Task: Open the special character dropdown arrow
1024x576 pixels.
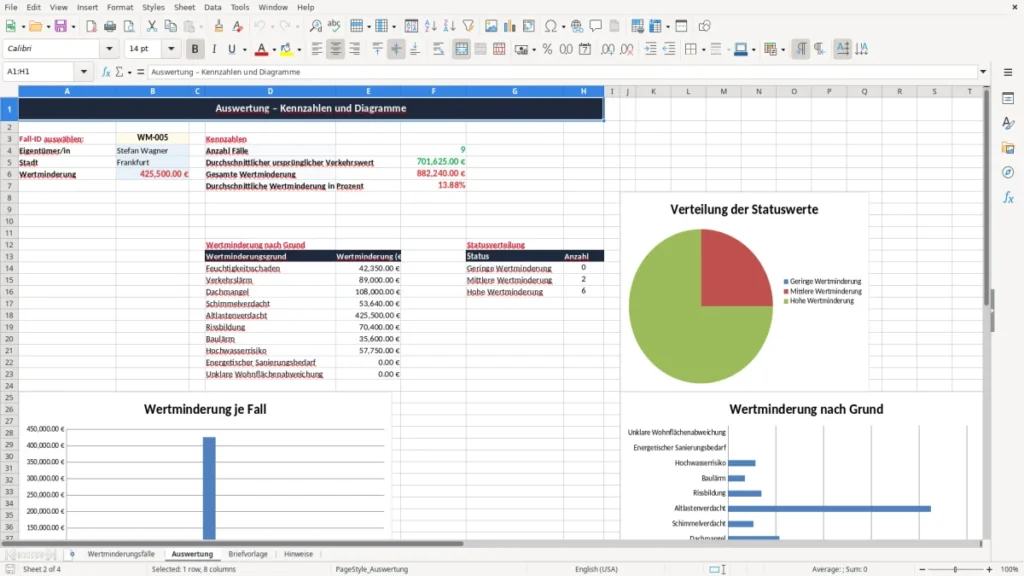Action: [x=563, y=27]
